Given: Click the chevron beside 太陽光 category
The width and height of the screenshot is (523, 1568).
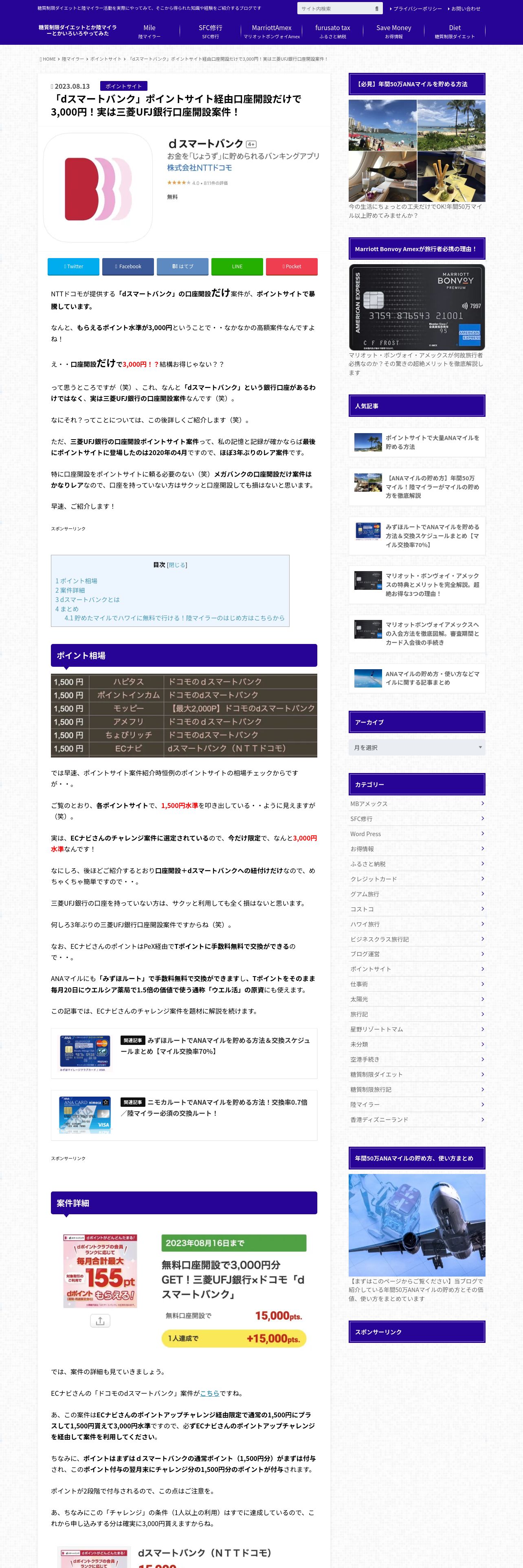Looking at the screenshot, I should [x=482, y=999].
